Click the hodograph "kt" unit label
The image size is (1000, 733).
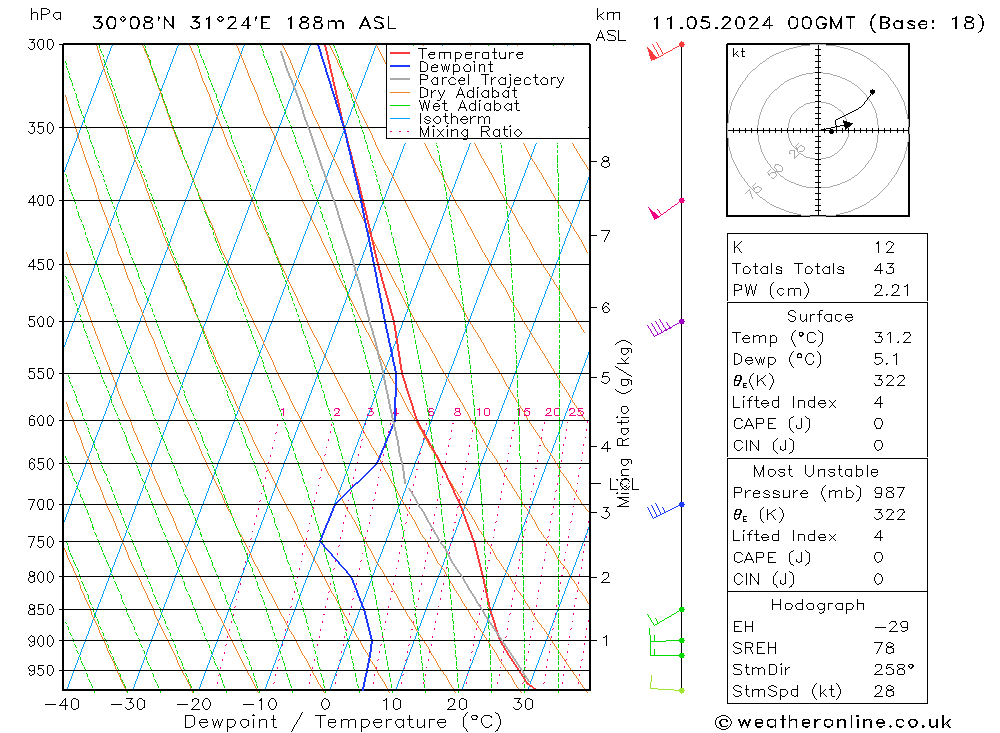tap(739, 53)
